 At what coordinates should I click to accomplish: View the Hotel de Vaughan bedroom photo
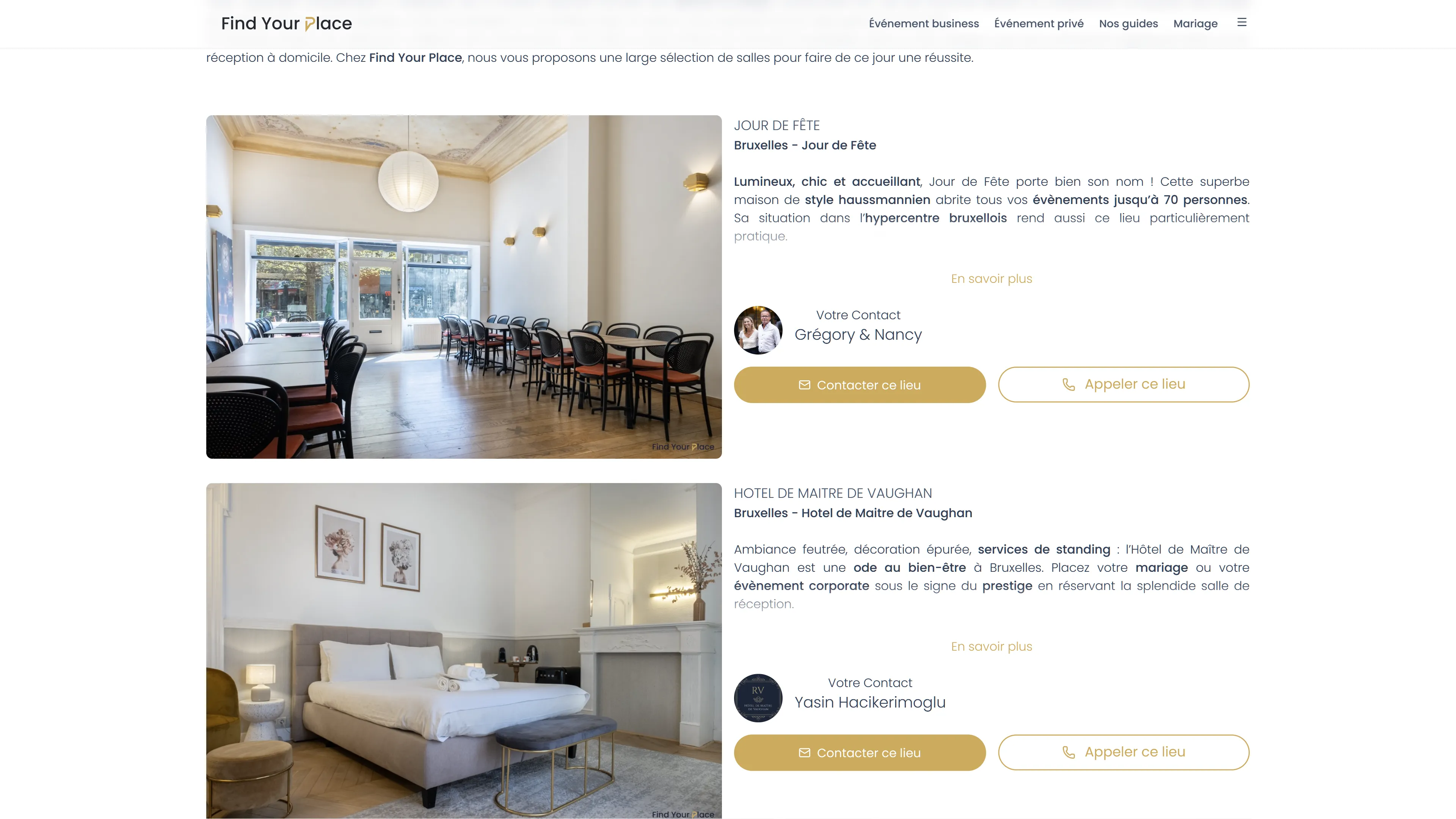463,651
